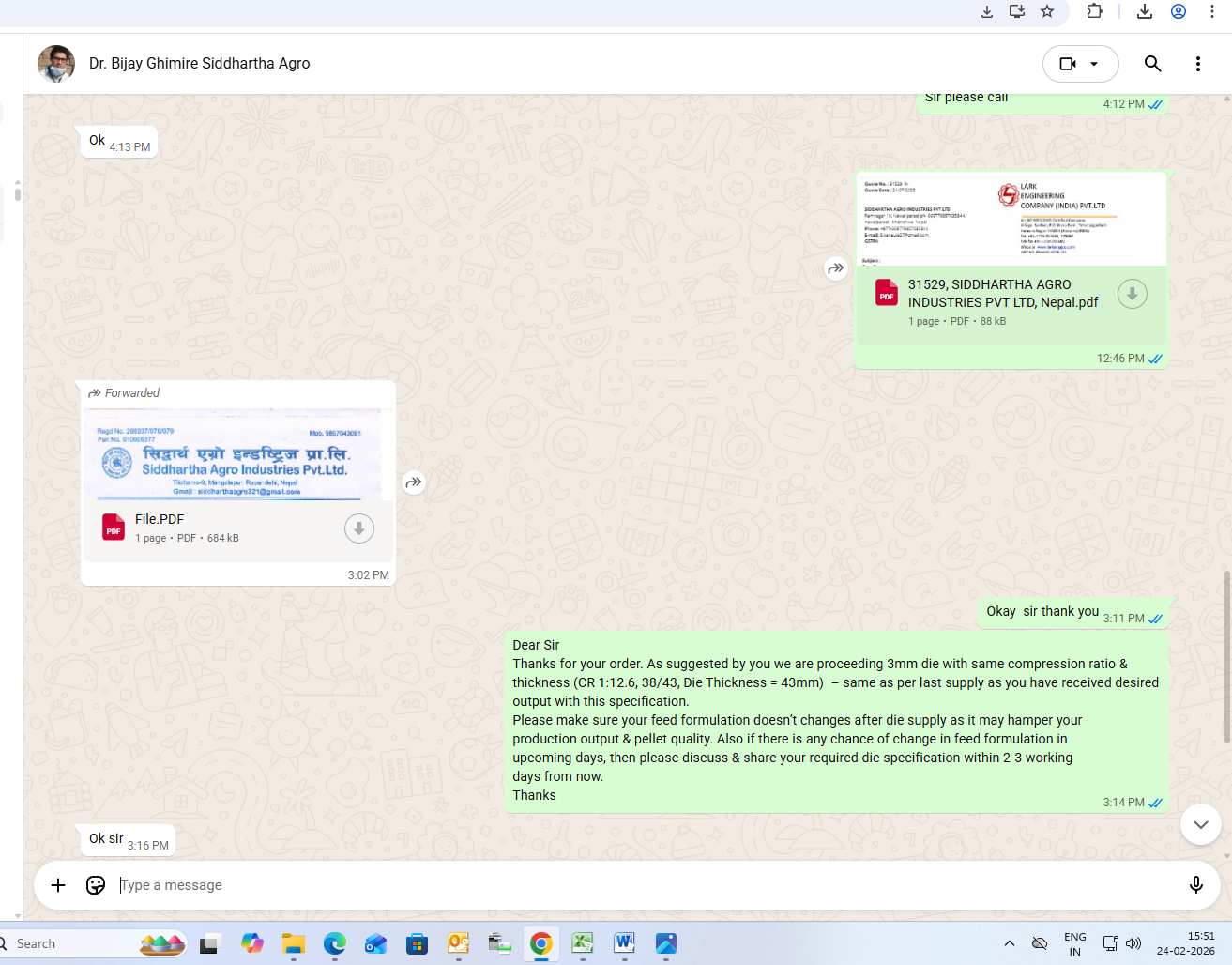This screenshot has height=965, width=1232.
Task: Bookmark this page with the star icon
Action: tap(1047, 11)
